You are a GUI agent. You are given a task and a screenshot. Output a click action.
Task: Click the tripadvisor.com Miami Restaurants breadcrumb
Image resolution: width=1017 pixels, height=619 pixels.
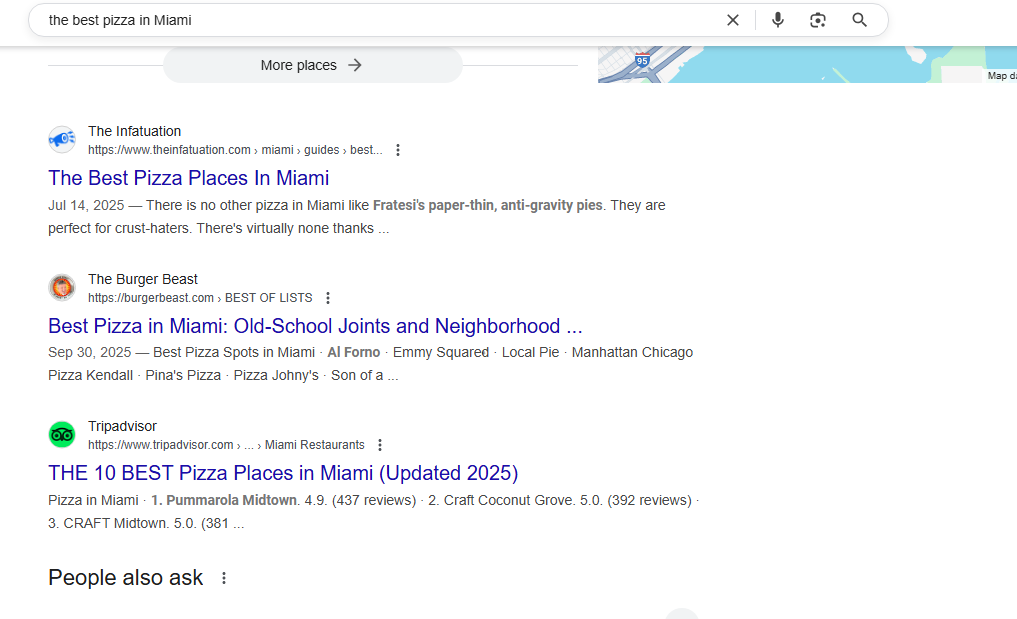[226, 445]
